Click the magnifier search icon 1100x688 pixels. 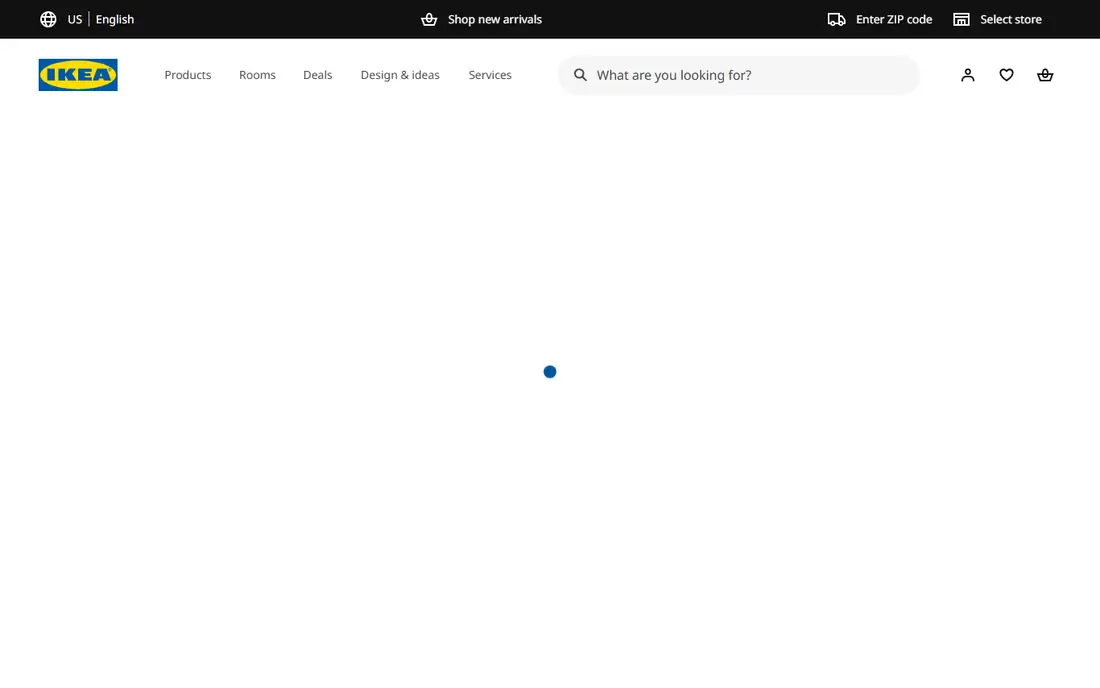pos(580,75)
